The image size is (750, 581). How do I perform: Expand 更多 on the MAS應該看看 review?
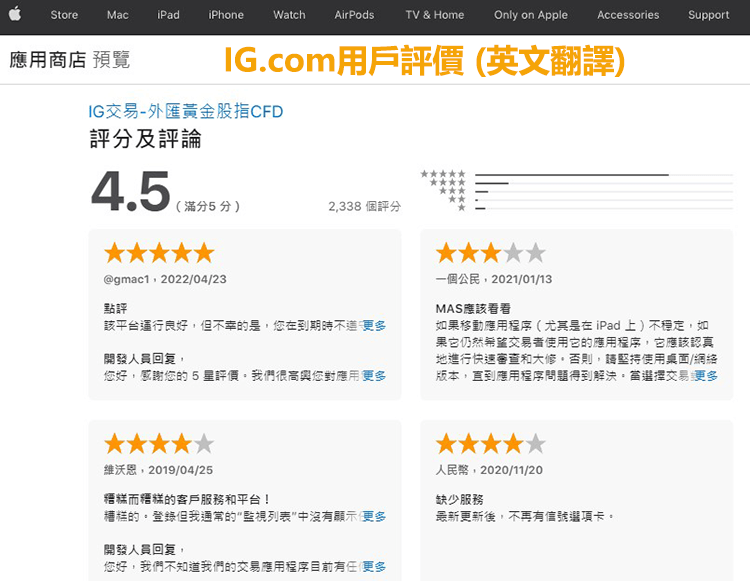tap(706, 376)
